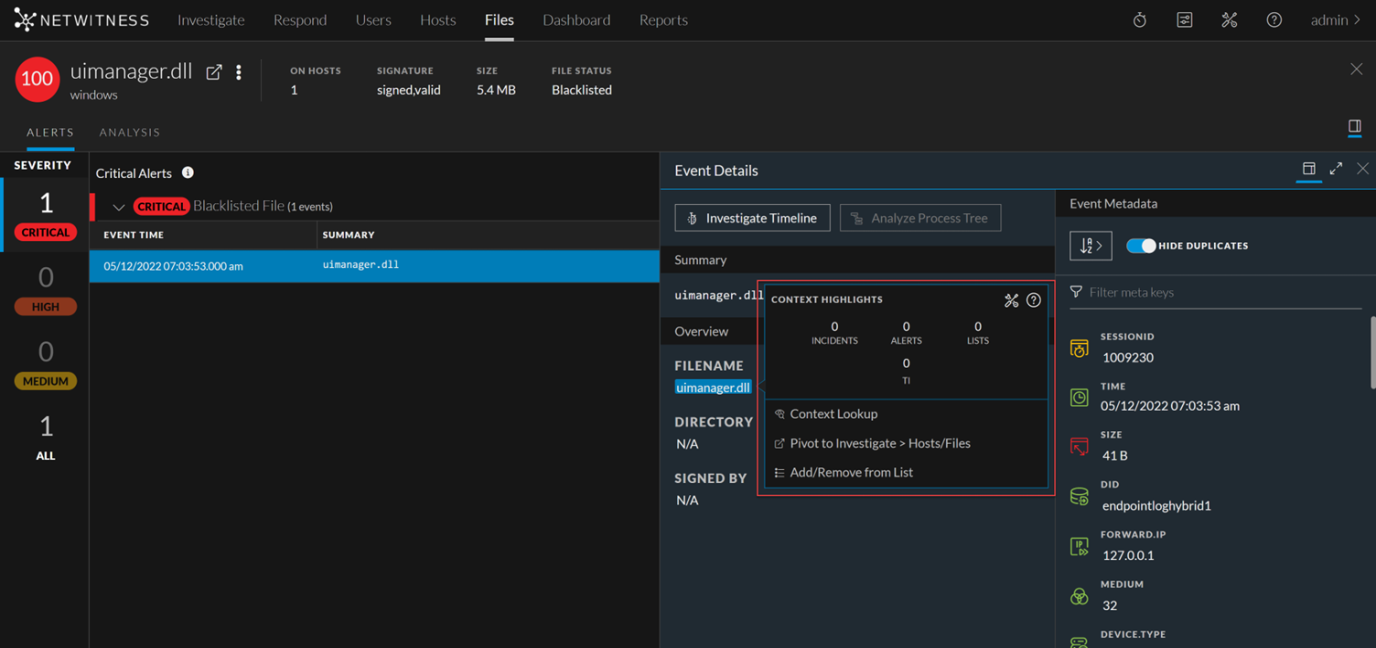Open the Hosts navigation menu
Viewport: 1376px width, 648px height.
click(x=437, y=20)
